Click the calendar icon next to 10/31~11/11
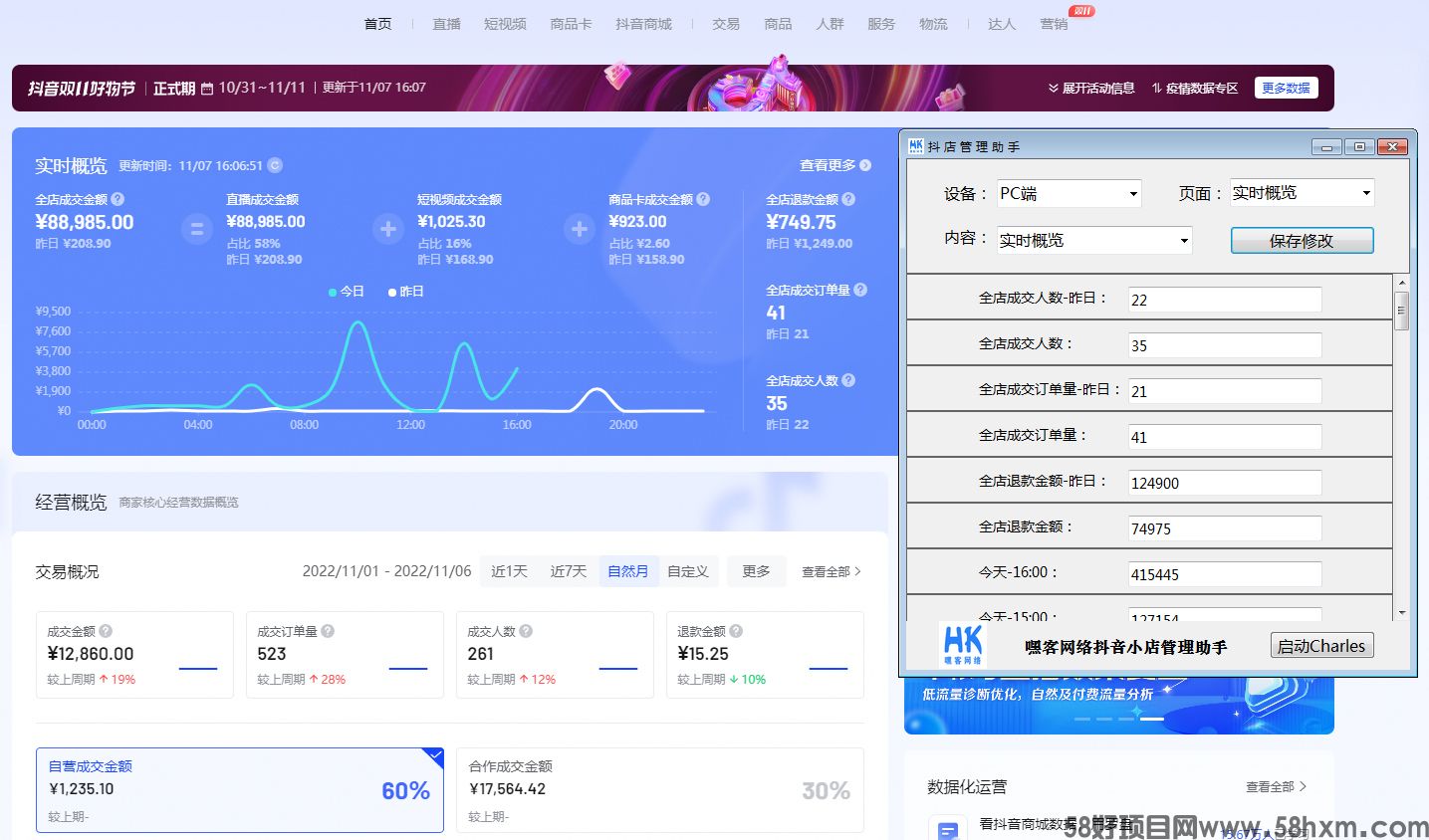Screen dimensions: 1429x840 point(207,89)
